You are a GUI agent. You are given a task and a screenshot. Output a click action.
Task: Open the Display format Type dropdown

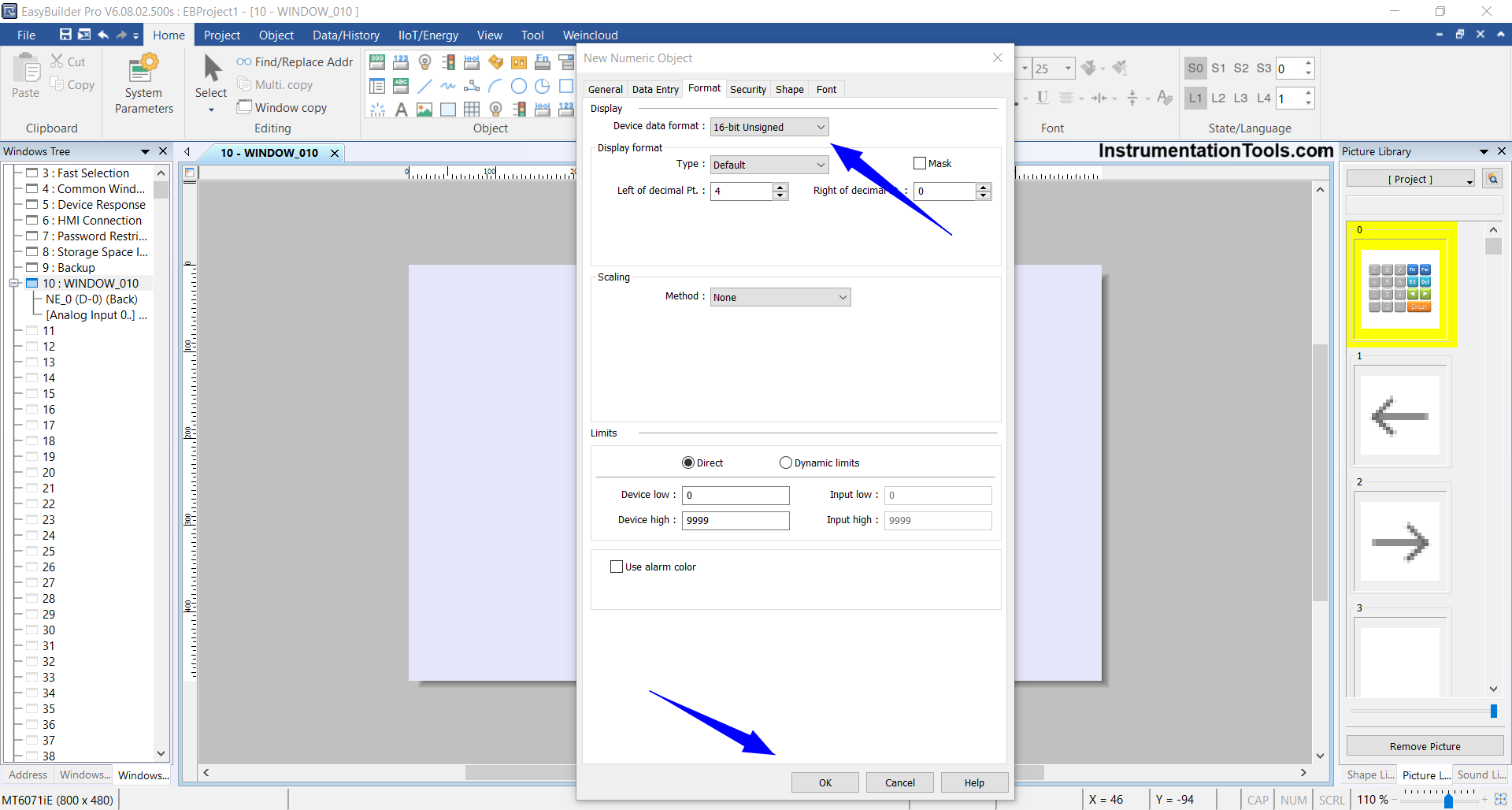(769, 165)
